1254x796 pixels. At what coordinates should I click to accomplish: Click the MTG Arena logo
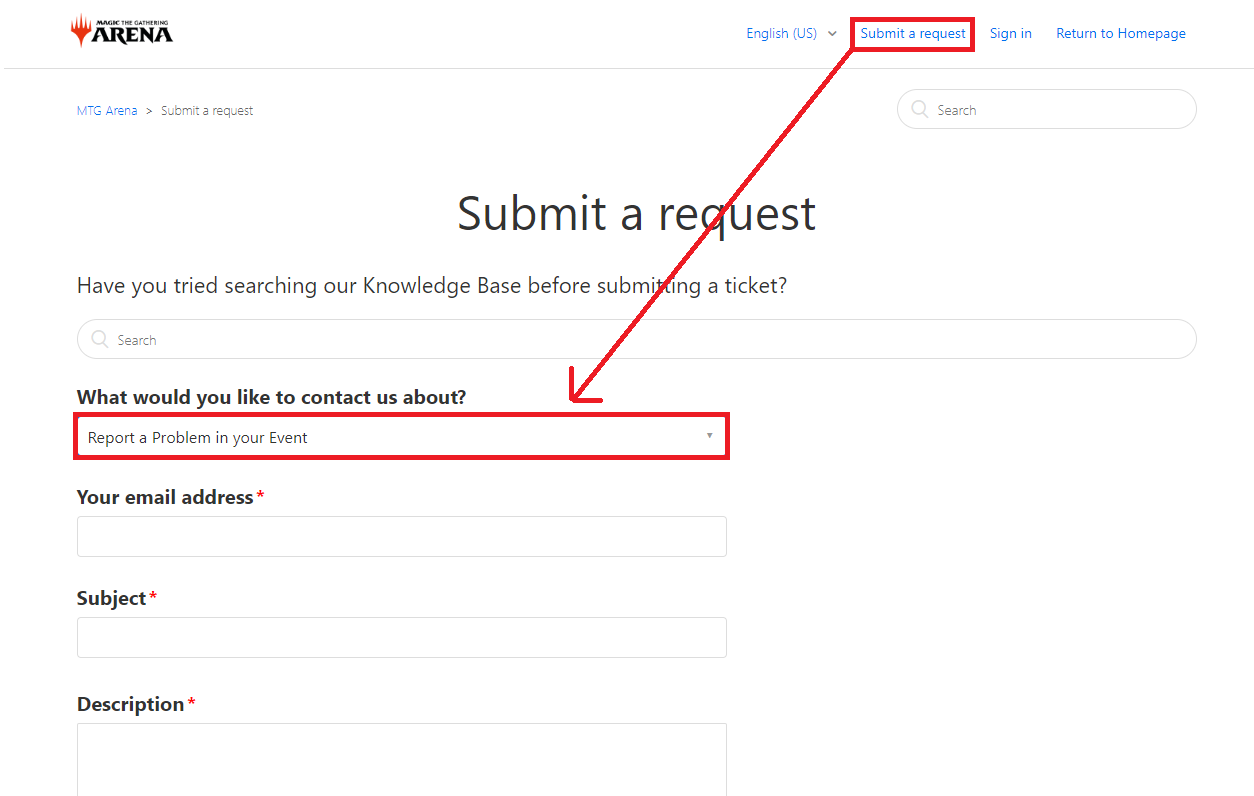click(x=122, y=31)
